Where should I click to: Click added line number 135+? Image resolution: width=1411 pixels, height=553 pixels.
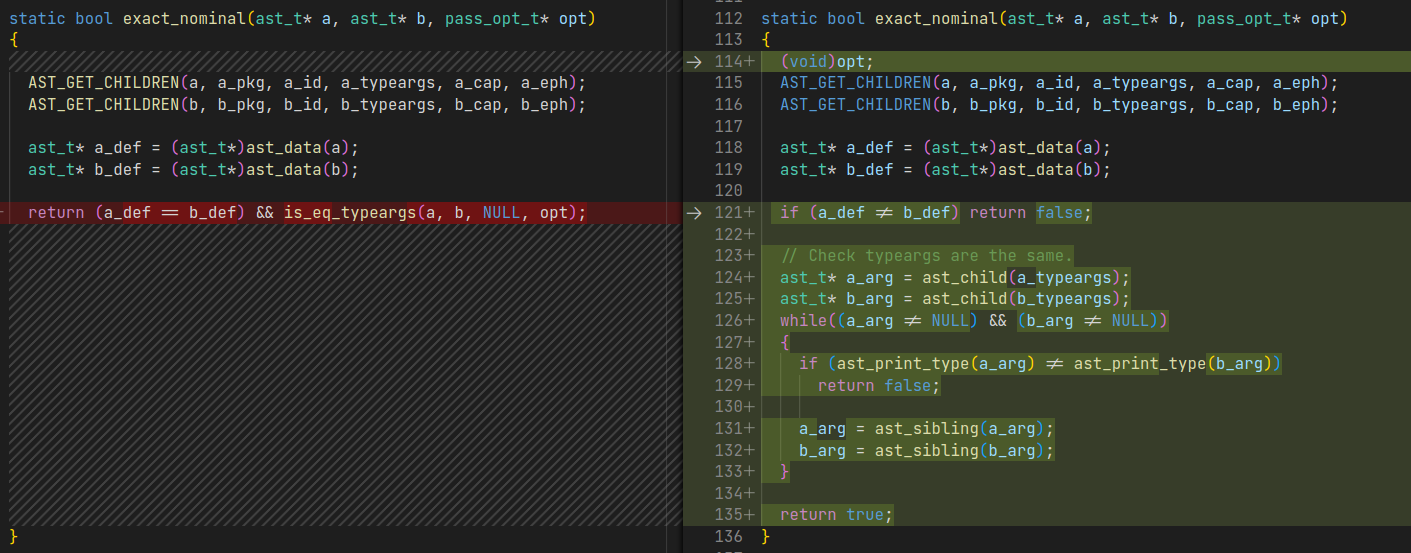(735, 515)
